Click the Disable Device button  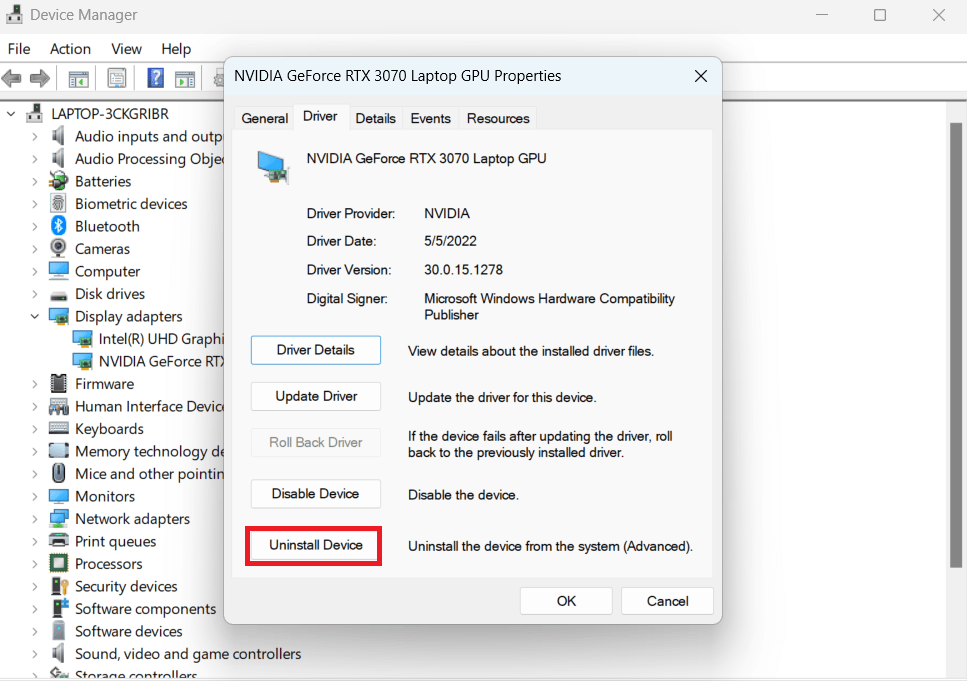pos(316,493)
